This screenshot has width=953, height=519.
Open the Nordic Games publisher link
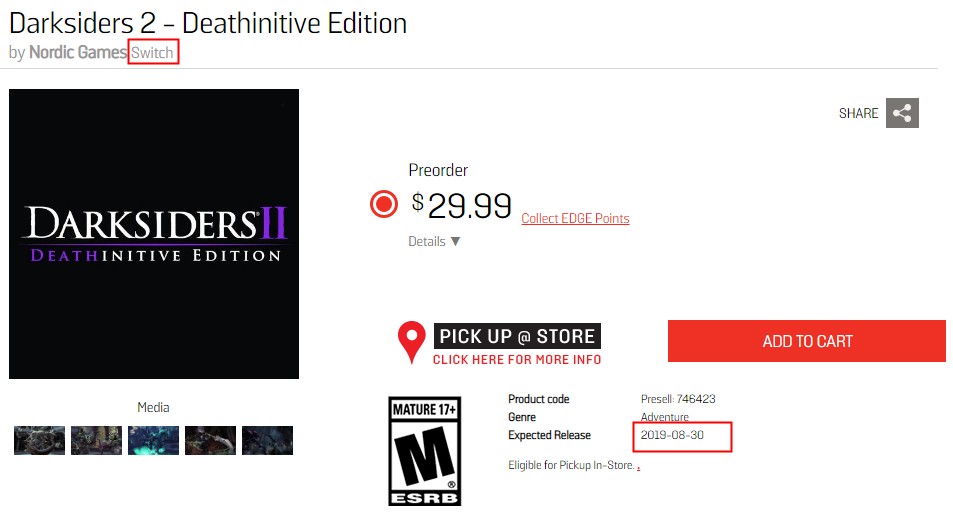78,52
